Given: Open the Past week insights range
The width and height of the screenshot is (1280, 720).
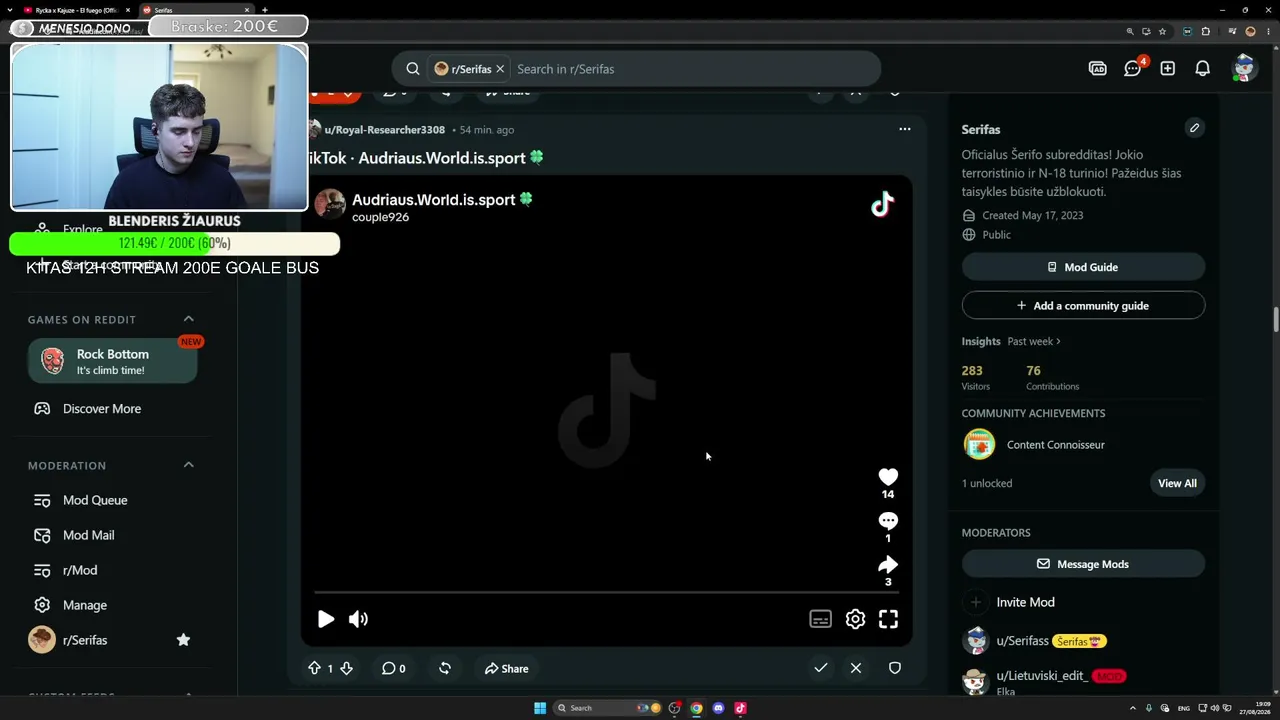Looking at the screenshot, I should click(x=1034, y=341).
